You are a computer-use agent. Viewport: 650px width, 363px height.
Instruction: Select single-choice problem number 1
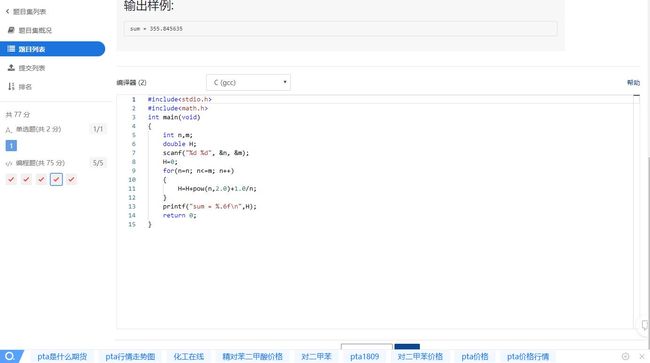coord(11,145)
